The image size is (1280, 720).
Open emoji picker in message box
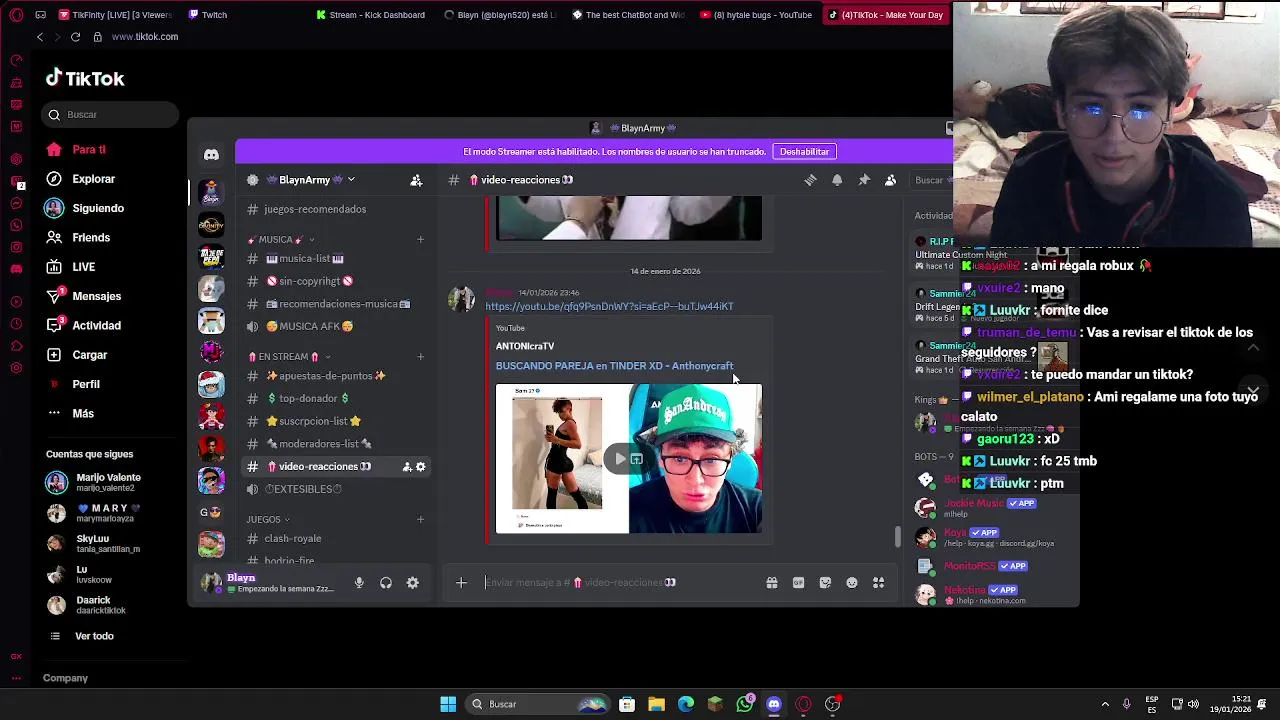click(x=852, y=582)
